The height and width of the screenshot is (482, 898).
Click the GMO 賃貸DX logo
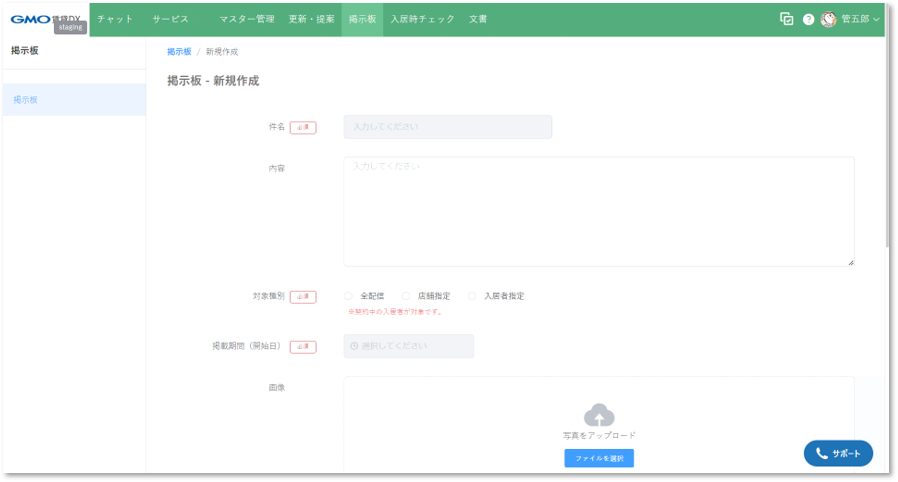45,19
